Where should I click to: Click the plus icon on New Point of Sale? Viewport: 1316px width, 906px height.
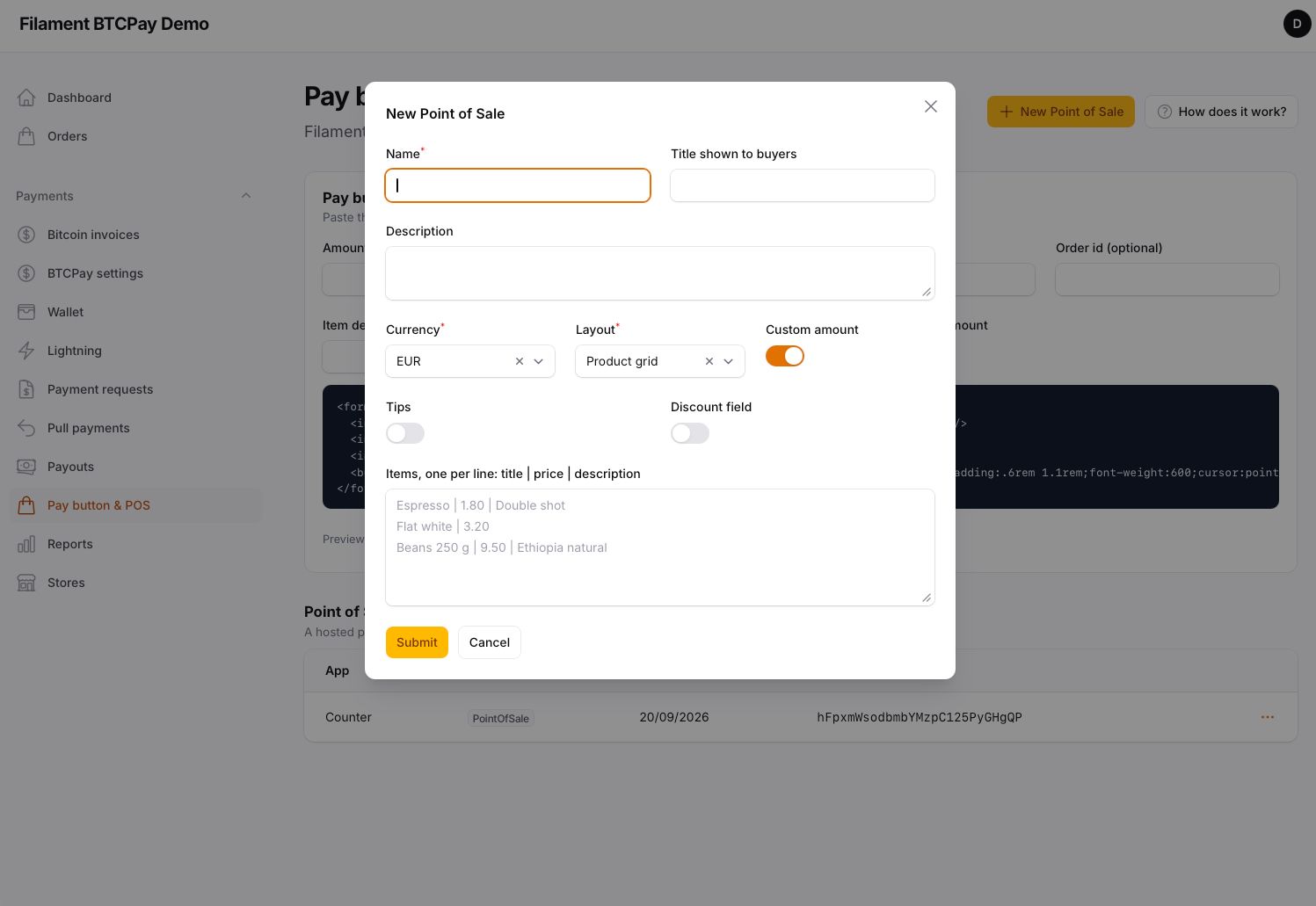pyautogui.click(x=1007, y=112)
